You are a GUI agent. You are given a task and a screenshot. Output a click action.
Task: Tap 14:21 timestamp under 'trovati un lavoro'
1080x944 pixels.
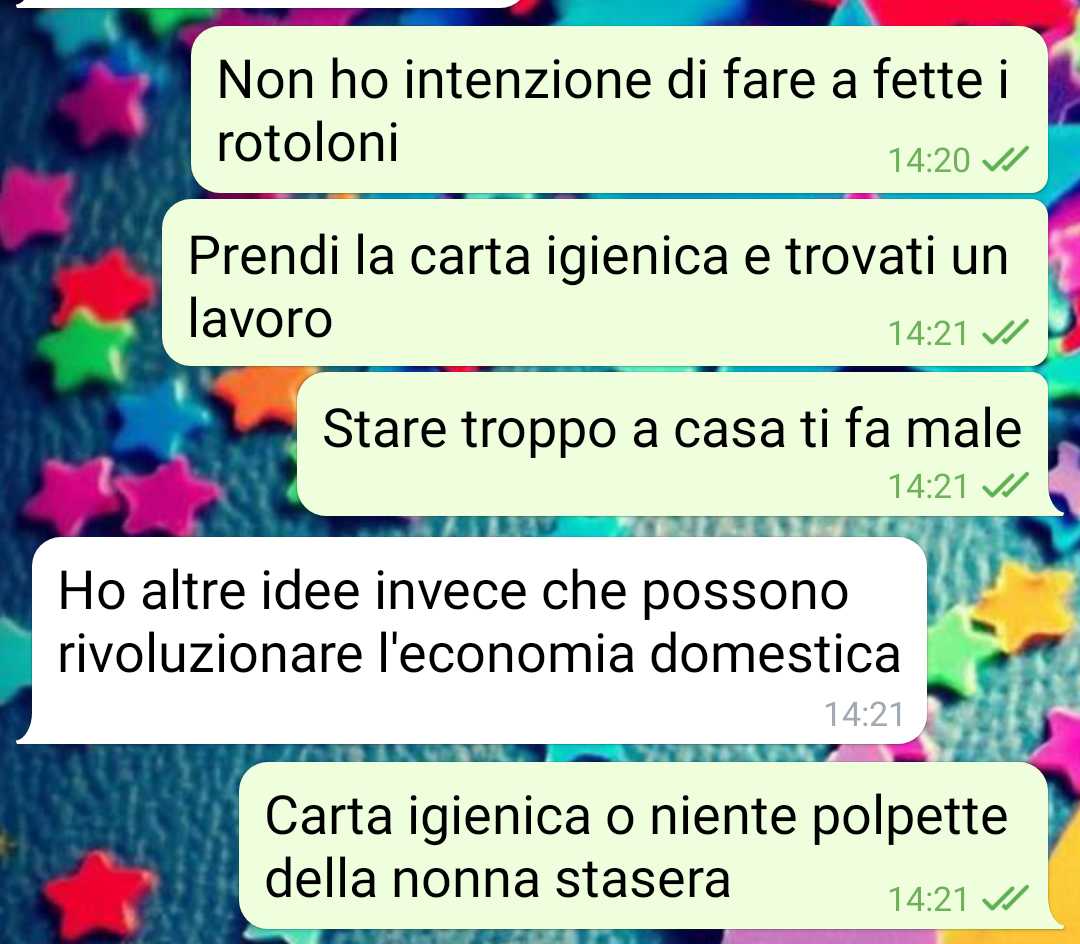[x=928, y=333]
